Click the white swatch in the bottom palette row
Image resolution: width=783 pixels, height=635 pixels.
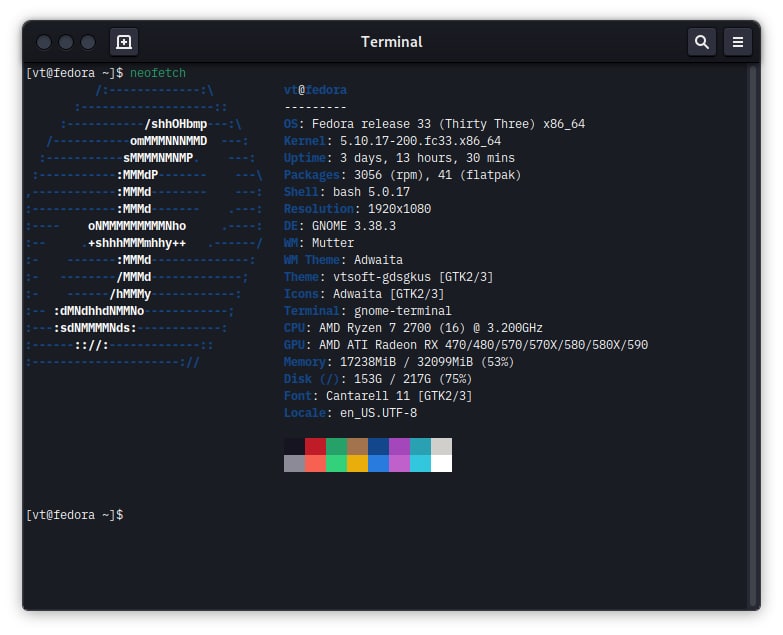[x=441, y=463]
